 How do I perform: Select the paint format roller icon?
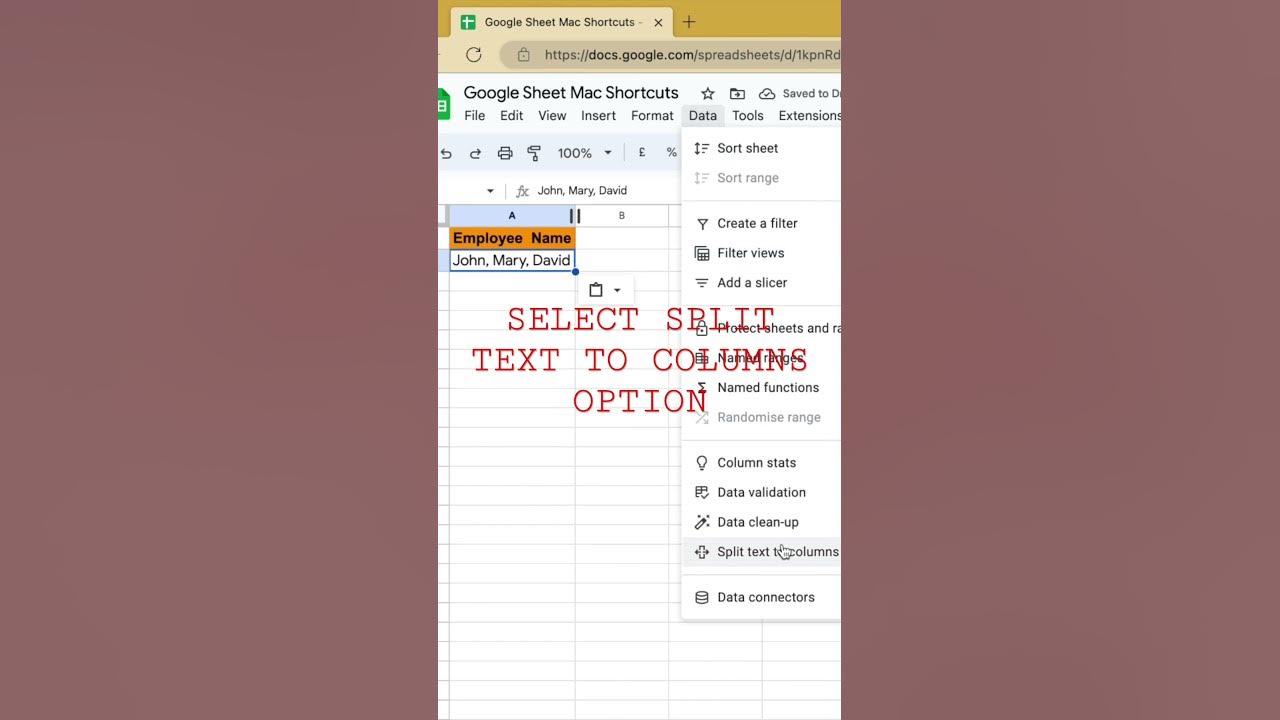click(x=534, y=153)
